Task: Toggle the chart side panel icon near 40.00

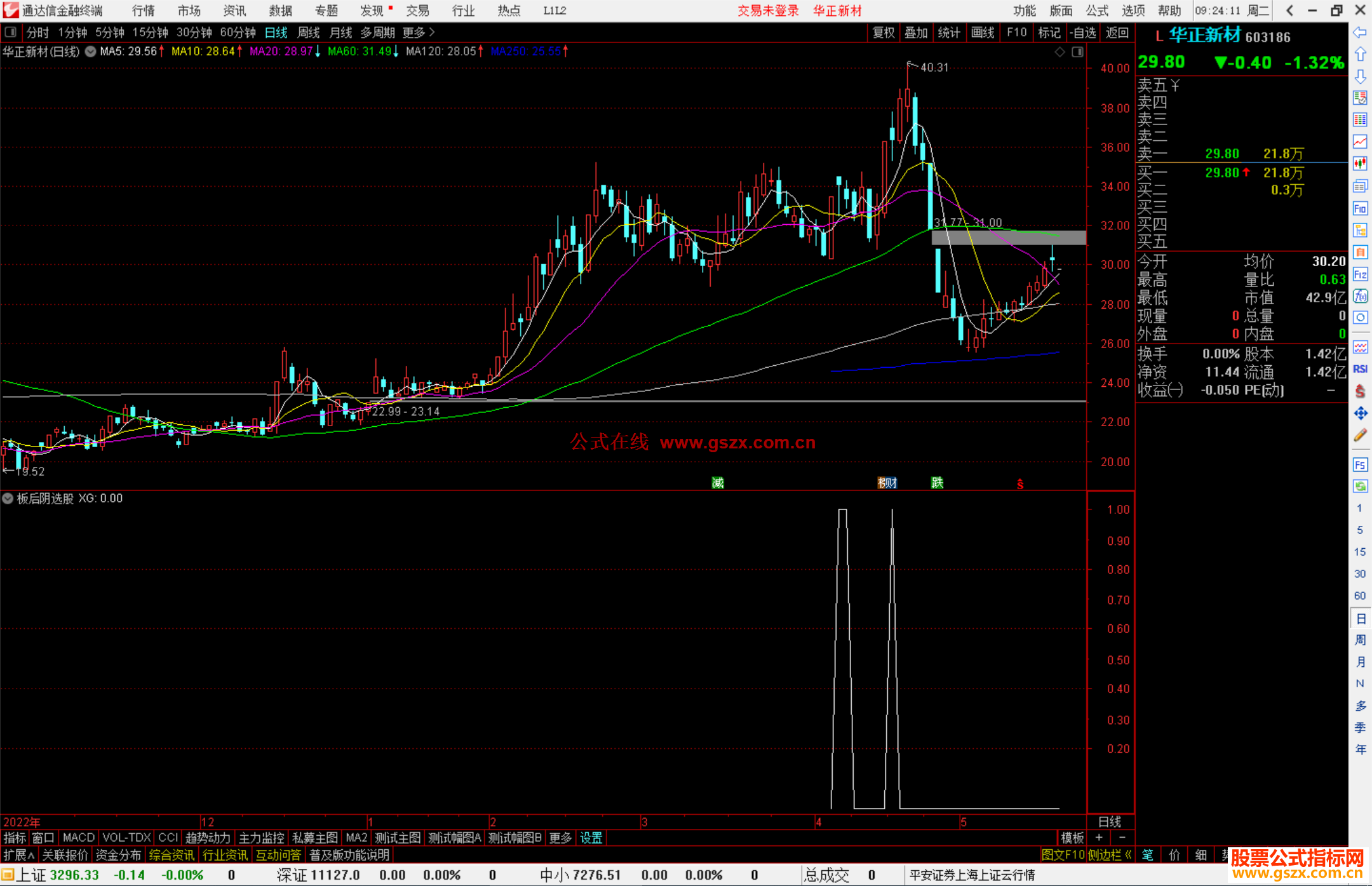Action: (1077, 52)
